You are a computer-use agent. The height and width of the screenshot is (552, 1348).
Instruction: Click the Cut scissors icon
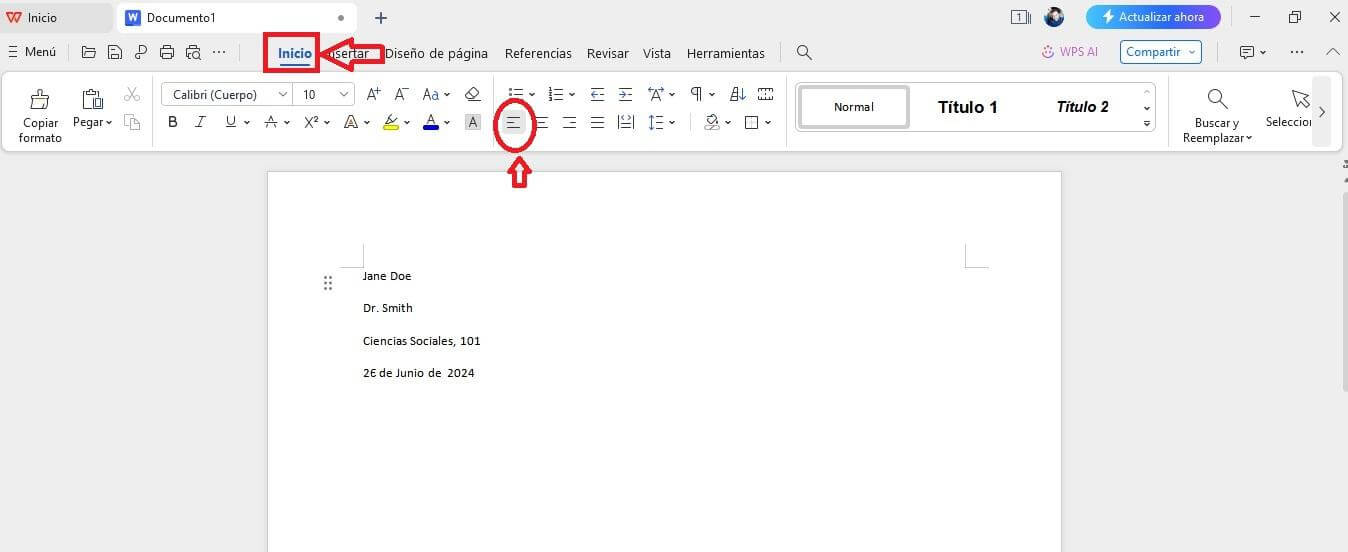click(132, 94)
